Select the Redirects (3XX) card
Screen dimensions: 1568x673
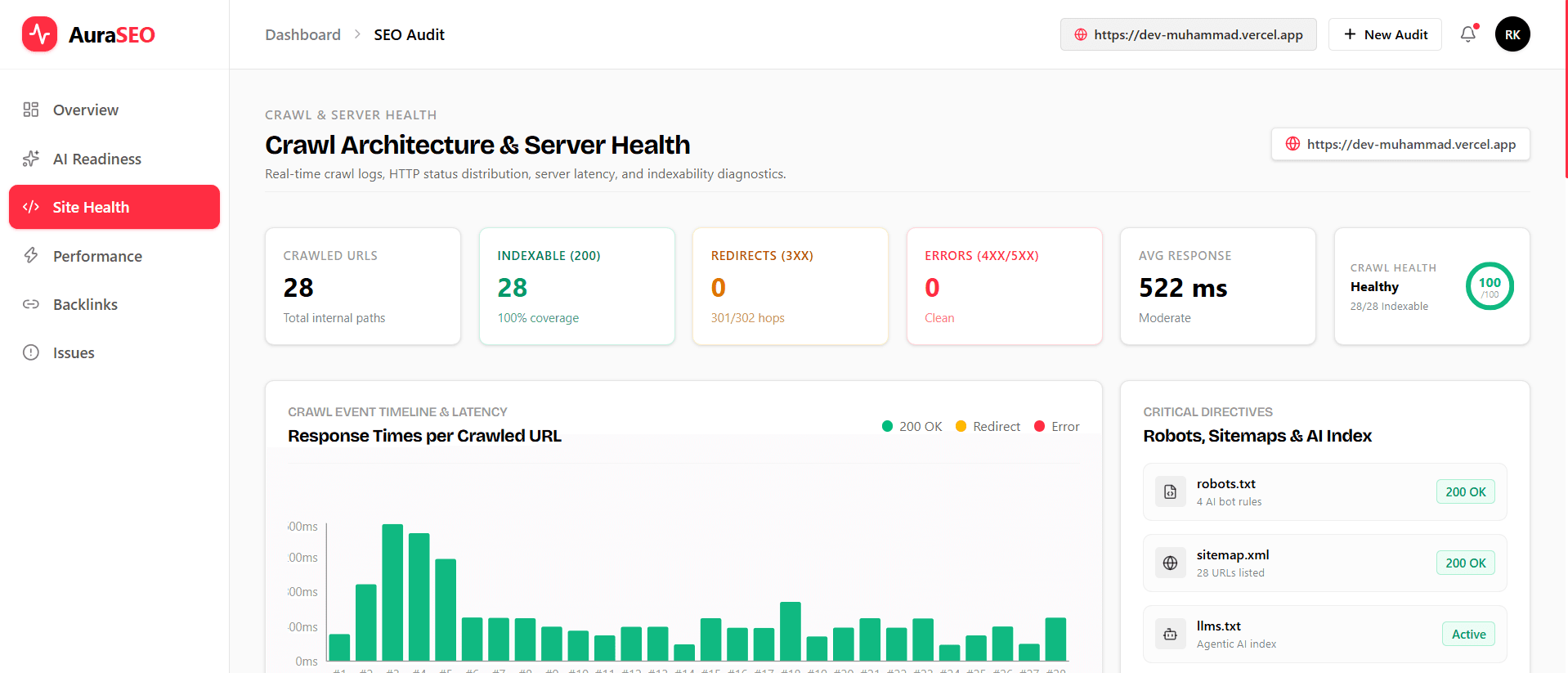coord(791,286)
